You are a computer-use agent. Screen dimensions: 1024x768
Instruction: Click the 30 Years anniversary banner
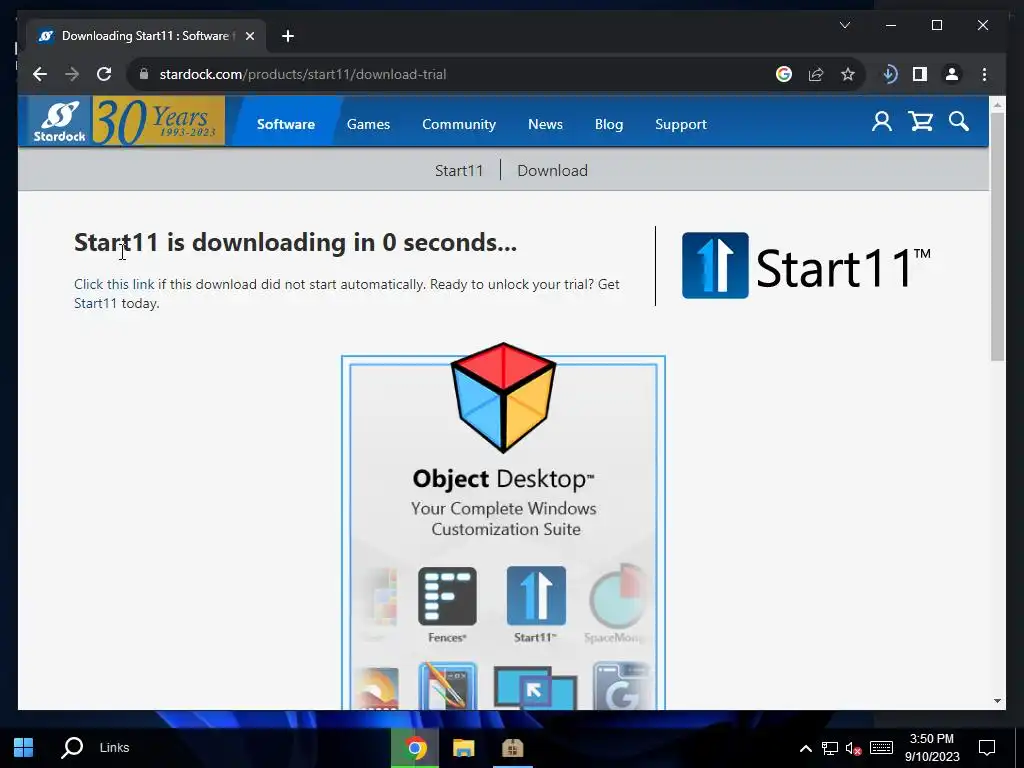click(159, 121)
